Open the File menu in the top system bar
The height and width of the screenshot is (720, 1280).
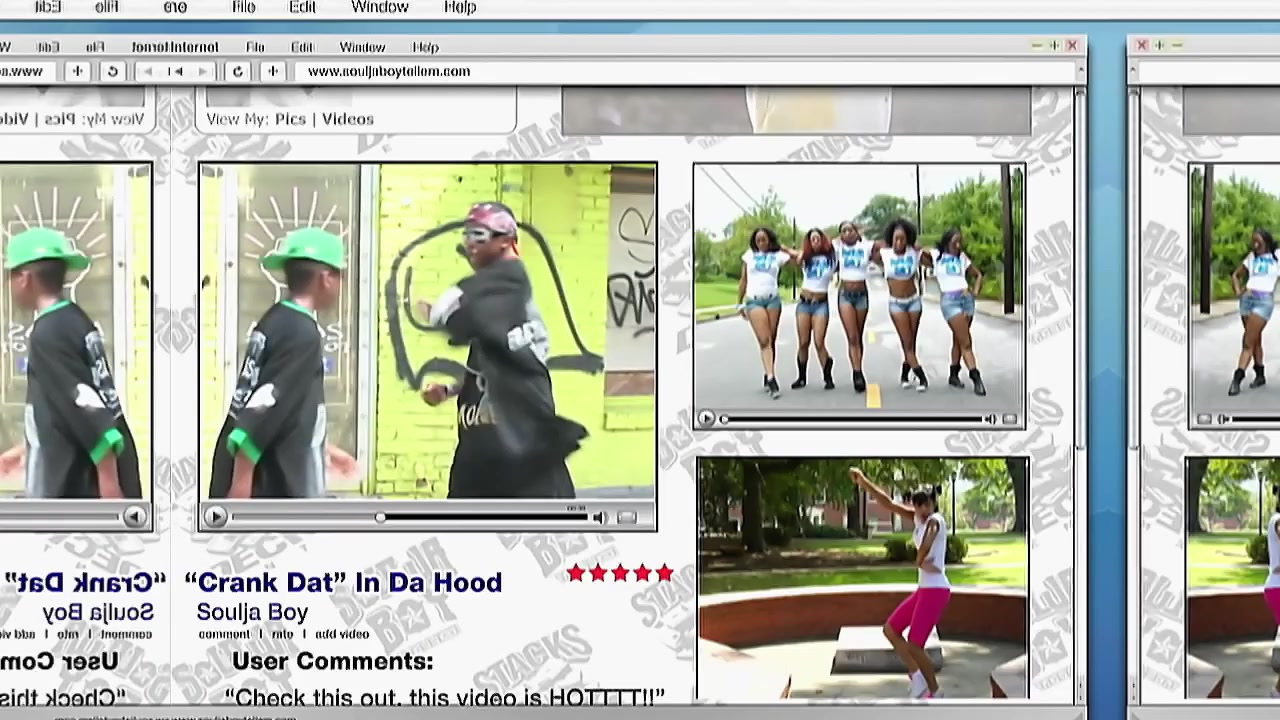[243, 7]
